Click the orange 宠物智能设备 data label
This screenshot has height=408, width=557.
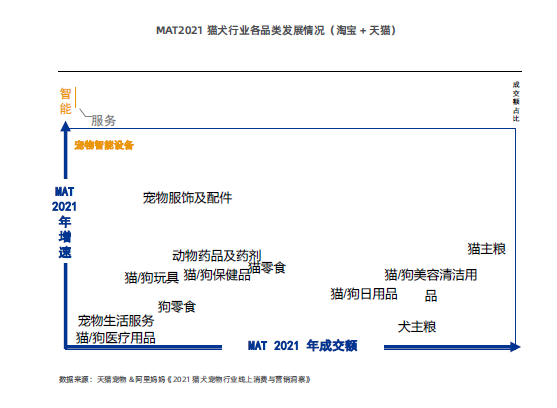pyautogui.click(x=104, y=145)
